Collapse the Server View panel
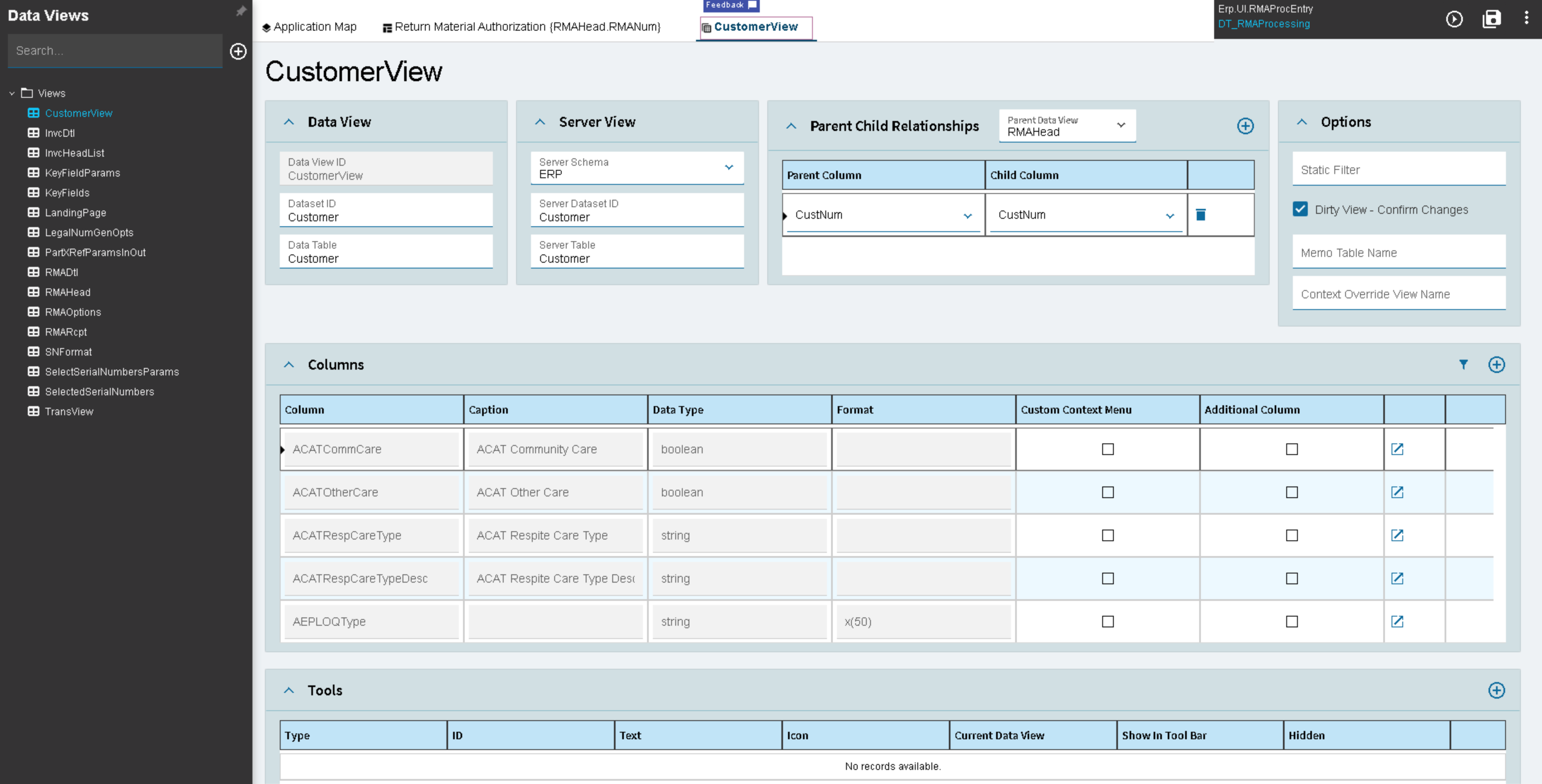The height and width of the screenshot is (784, 1542). (540, 122)
